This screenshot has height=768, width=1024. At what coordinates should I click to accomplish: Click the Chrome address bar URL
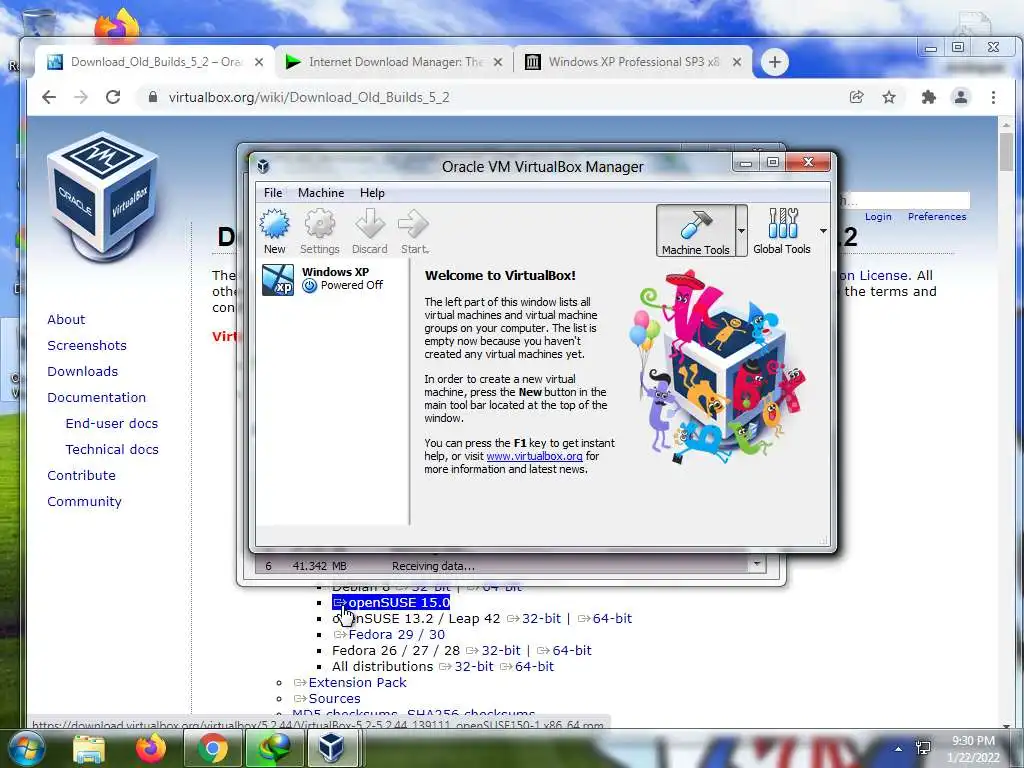click(x=309, y=97)
